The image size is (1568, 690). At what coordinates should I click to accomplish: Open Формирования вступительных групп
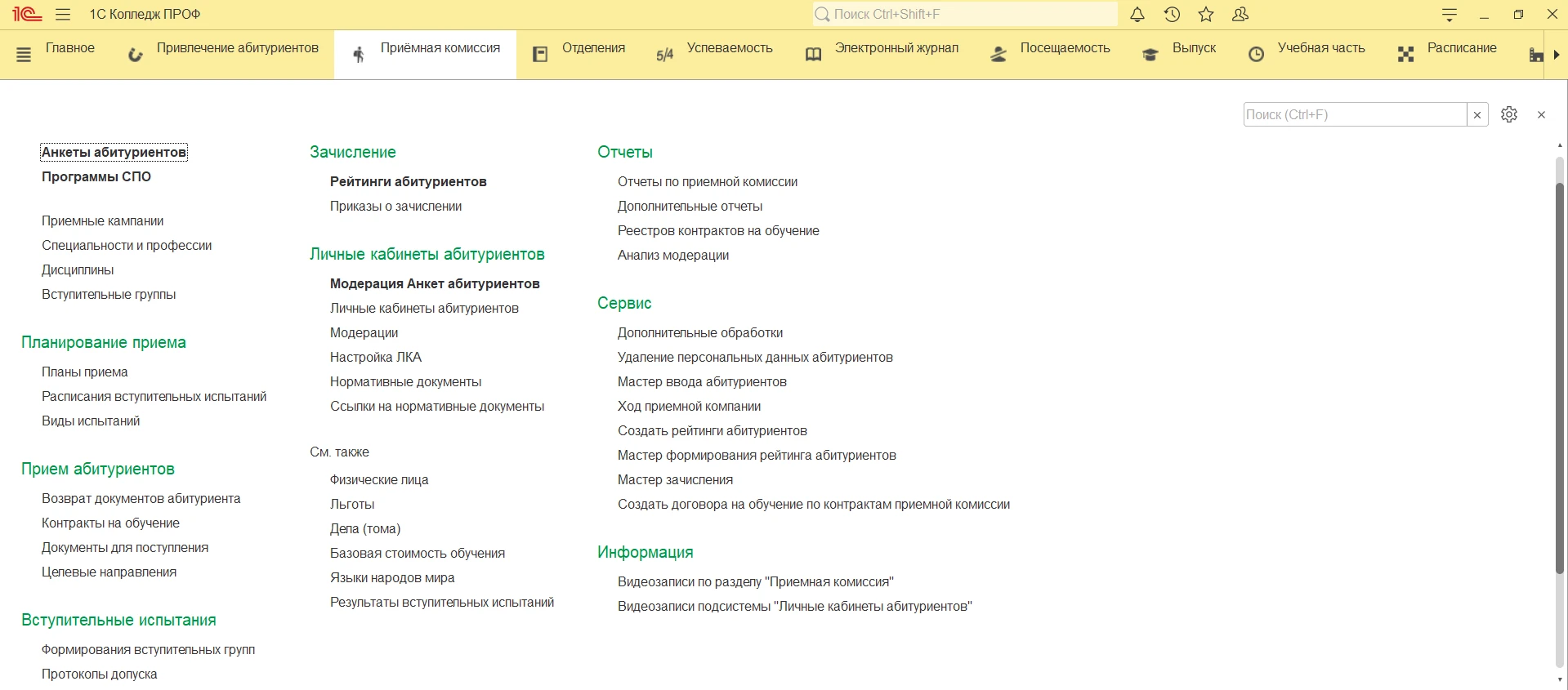tap(149, 649)
